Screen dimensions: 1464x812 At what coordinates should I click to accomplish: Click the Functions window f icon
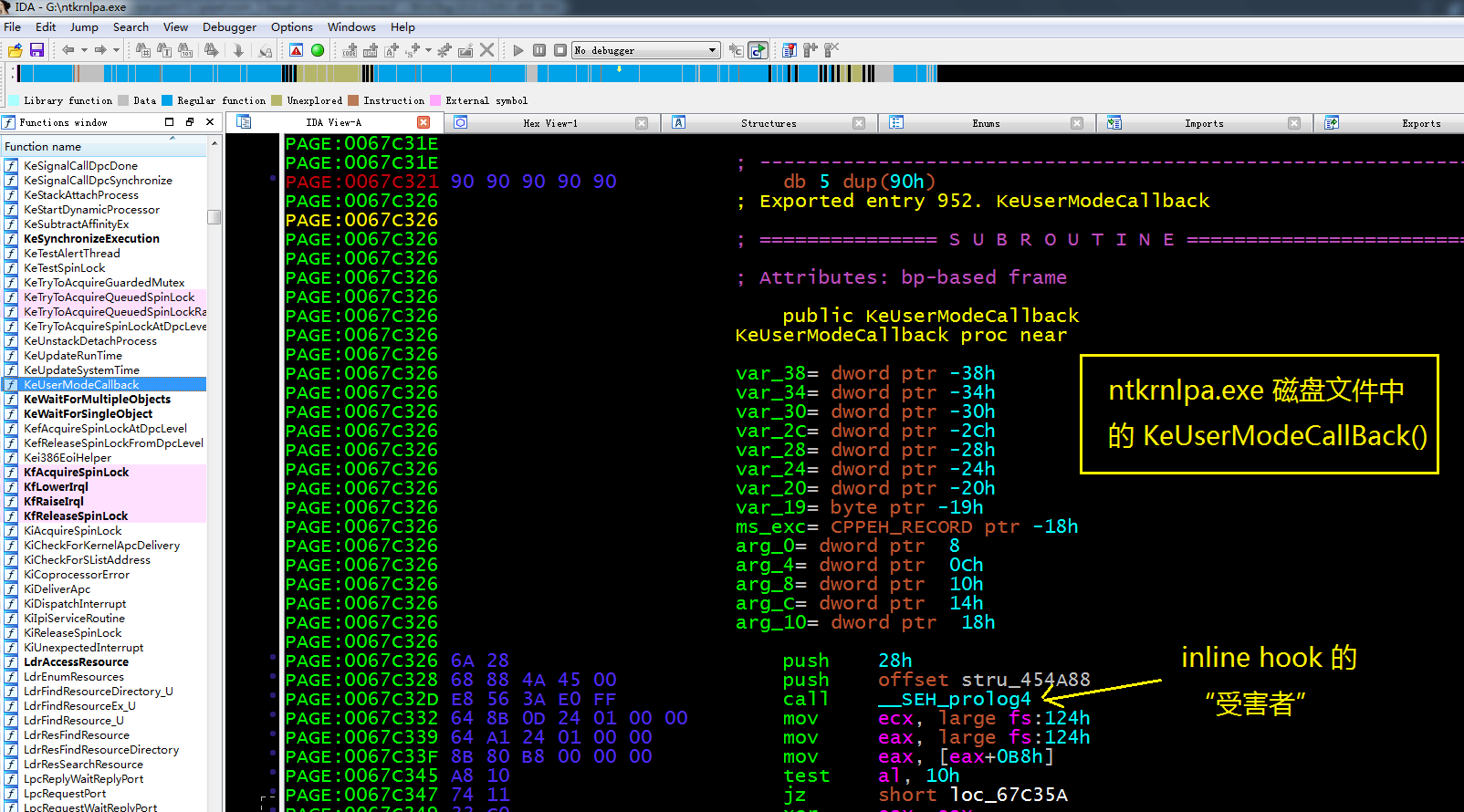[x=9, y=122]
